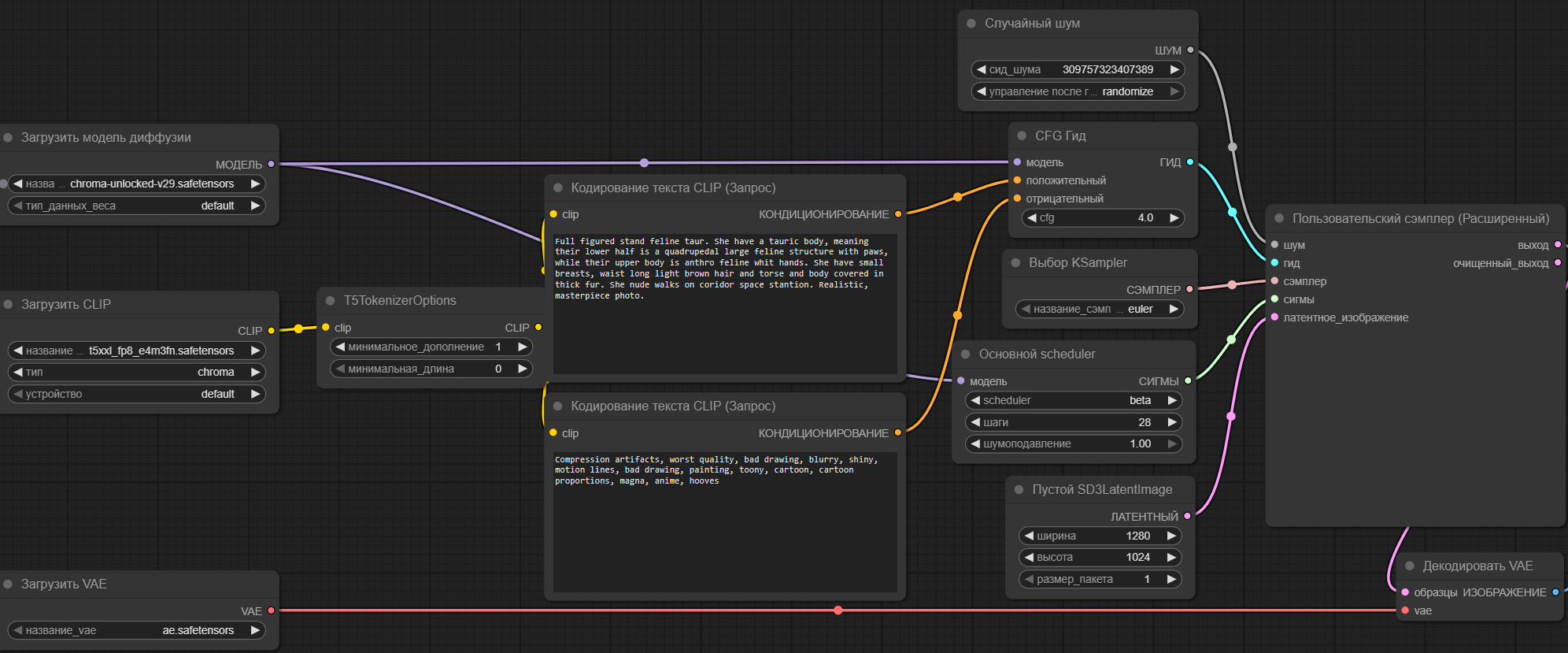Click the латентное_изображение input port on the sampler
Screen dimensions: 1568x653
(x=1274, y=317)
